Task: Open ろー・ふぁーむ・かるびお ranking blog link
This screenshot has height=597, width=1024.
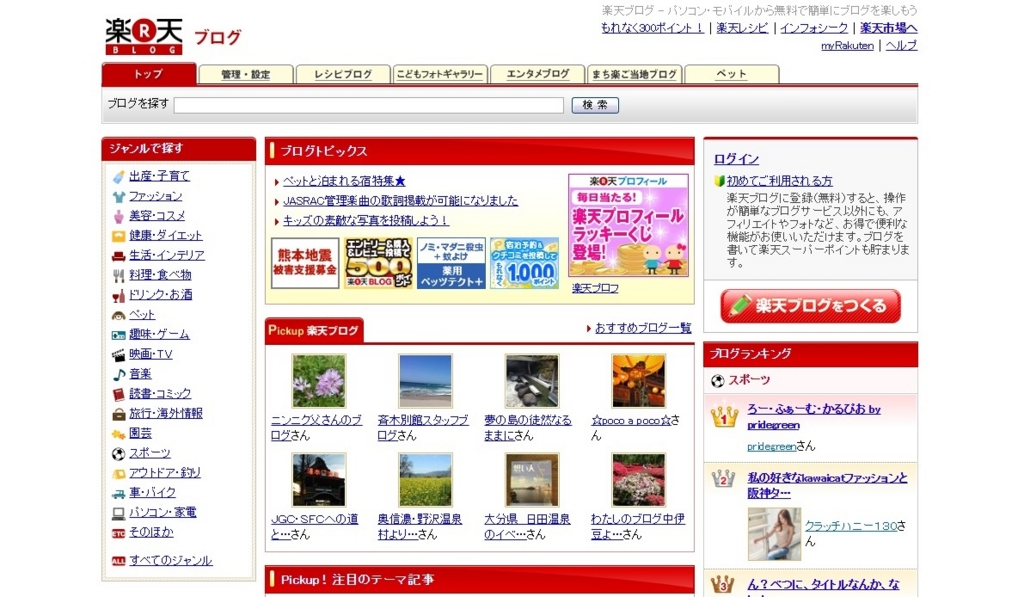Action: [x=814, y=417]
